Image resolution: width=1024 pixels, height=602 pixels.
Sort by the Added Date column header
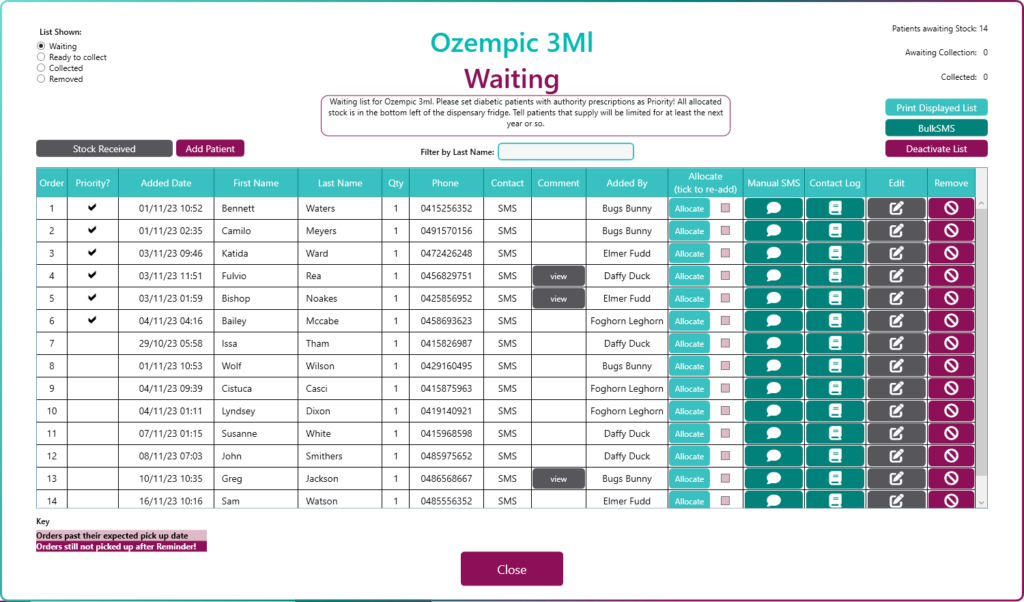coord(166,183)
